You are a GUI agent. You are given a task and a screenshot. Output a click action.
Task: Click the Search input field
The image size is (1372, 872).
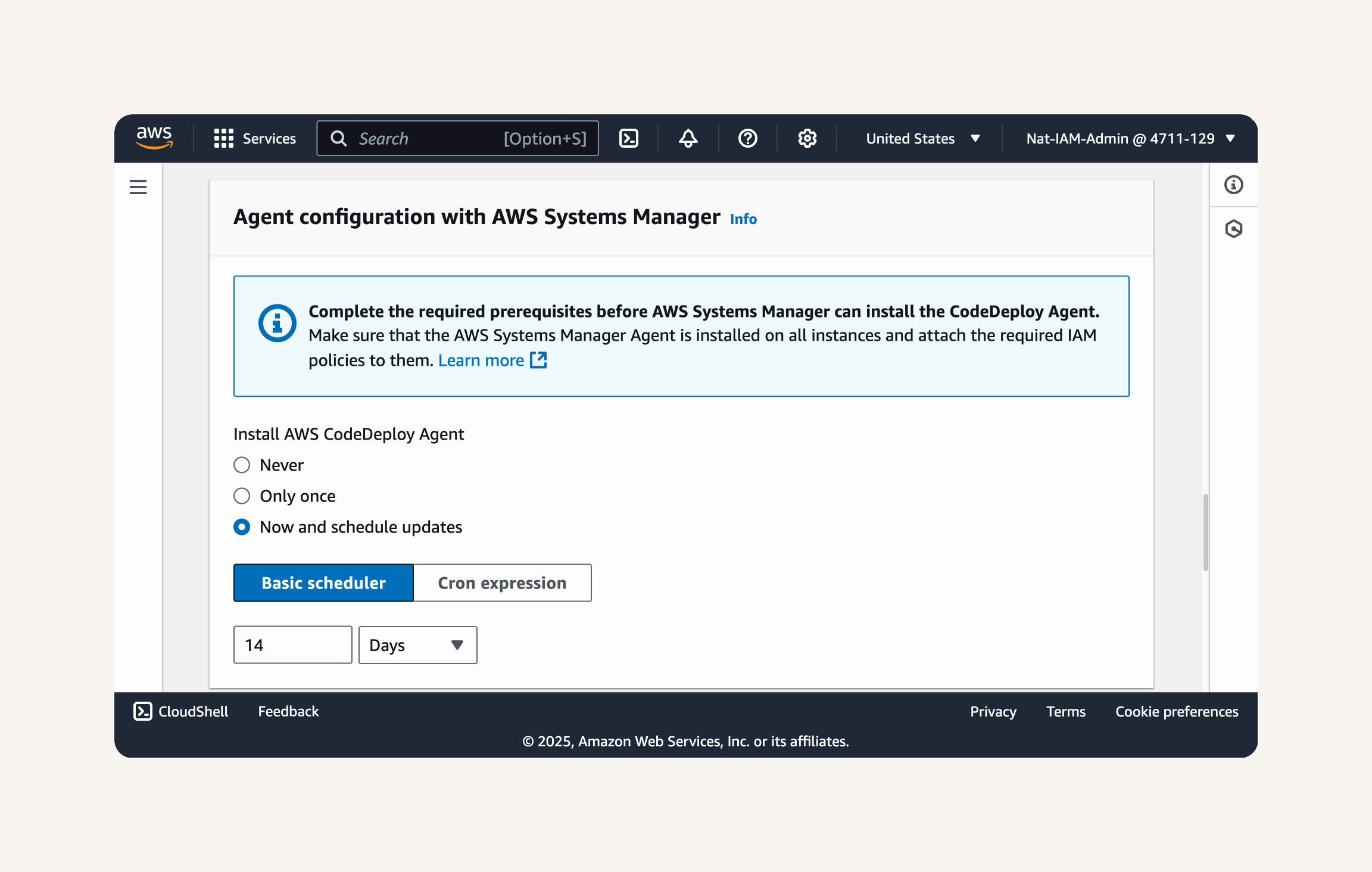coord(457,138)
